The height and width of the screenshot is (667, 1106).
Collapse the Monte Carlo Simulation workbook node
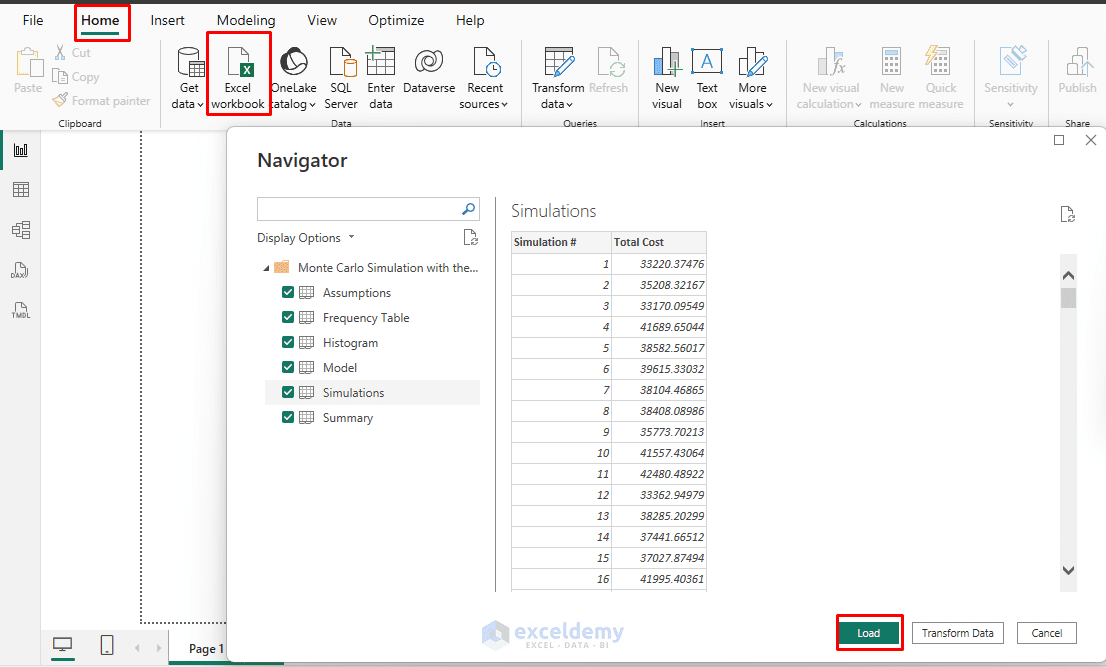point(266,268)
